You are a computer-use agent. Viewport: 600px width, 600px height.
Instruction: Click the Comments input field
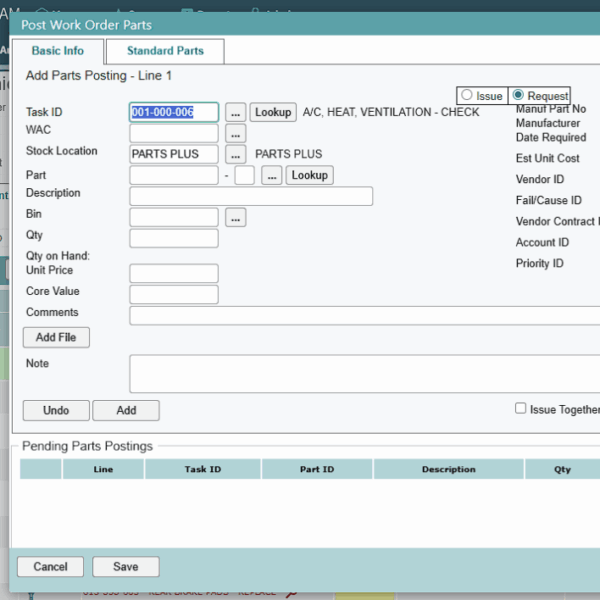(x=365, y=315)
